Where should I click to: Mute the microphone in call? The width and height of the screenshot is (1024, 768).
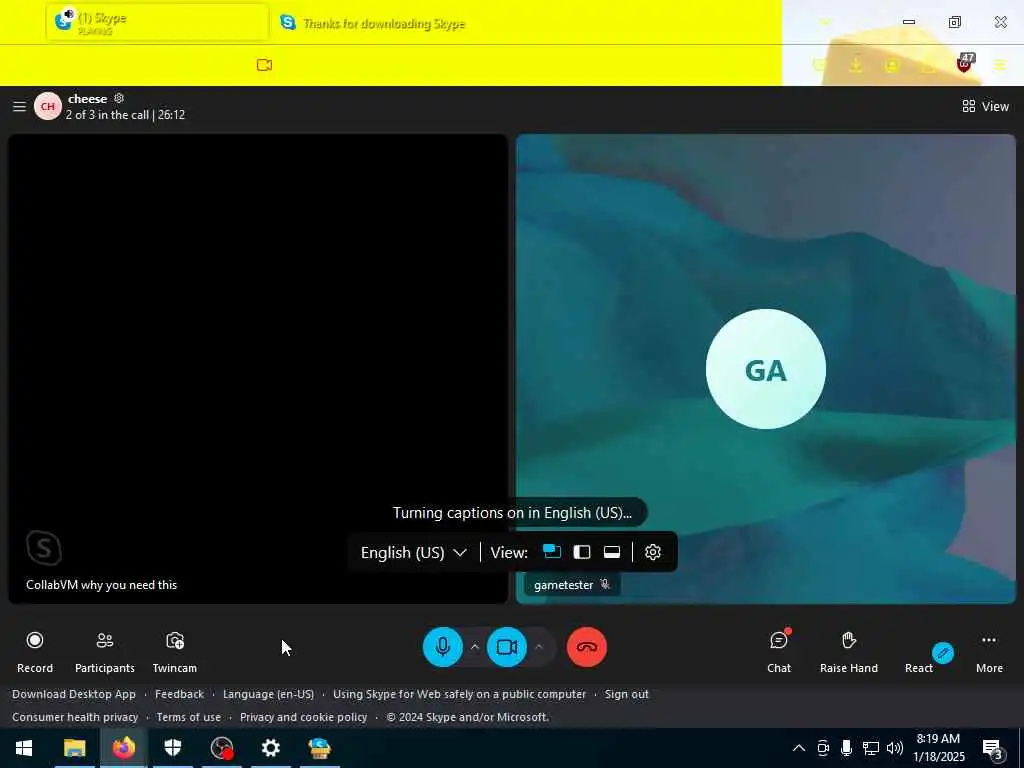click(x=443, y=647)
